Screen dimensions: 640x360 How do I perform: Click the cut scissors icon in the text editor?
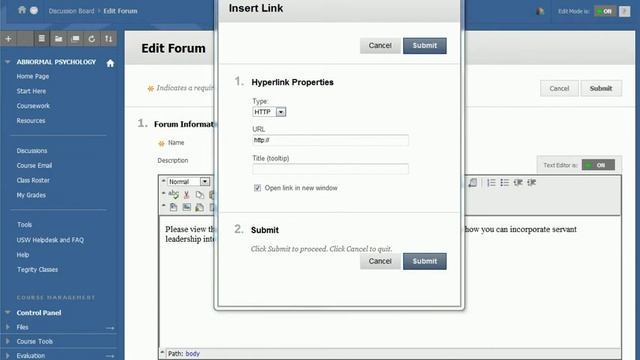(x=187, y=195)
